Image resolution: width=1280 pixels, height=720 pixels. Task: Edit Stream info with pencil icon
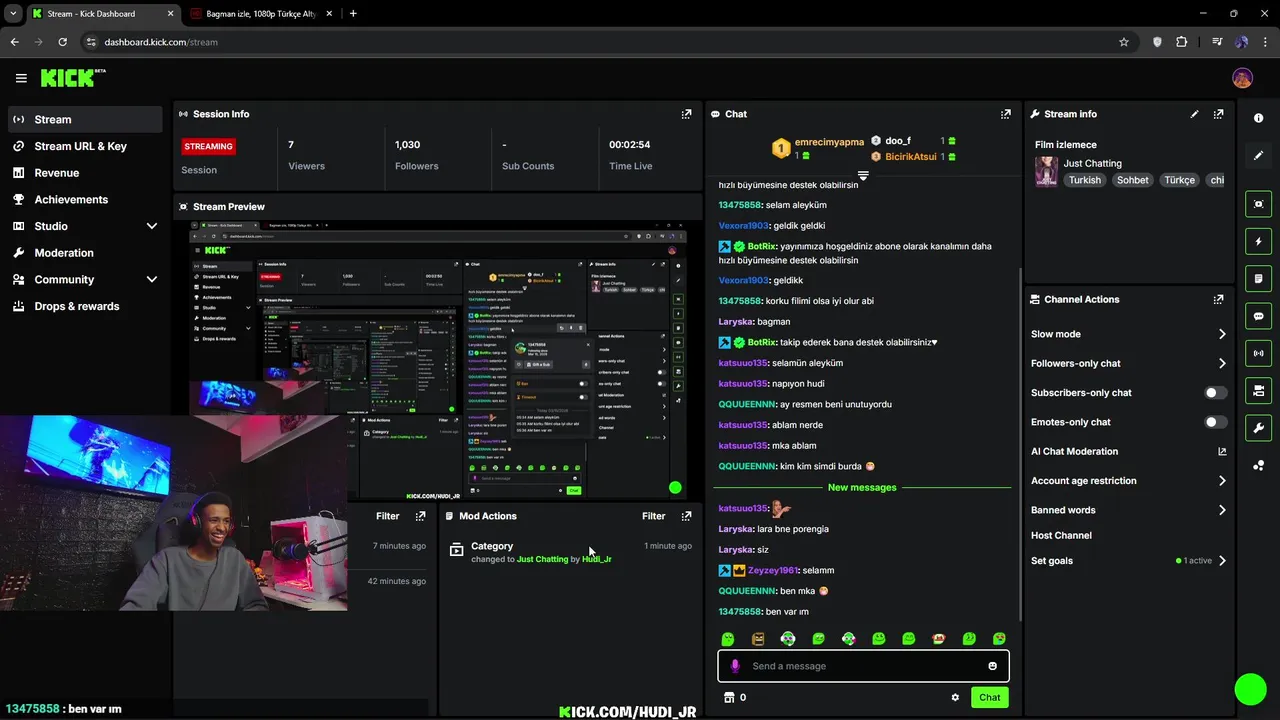point(1194,114)
